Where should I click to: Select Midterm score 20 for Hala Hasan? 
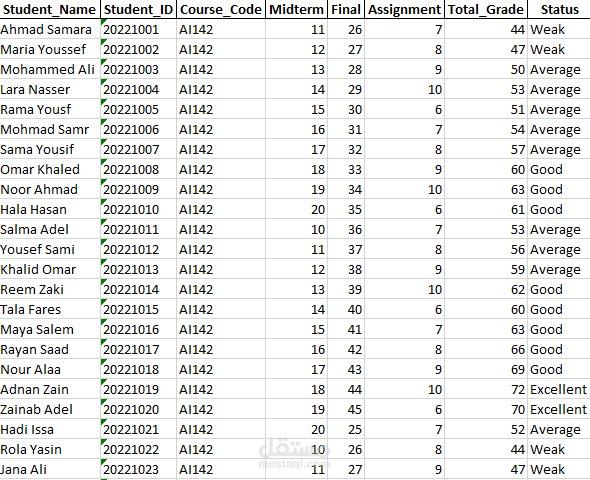297,209
